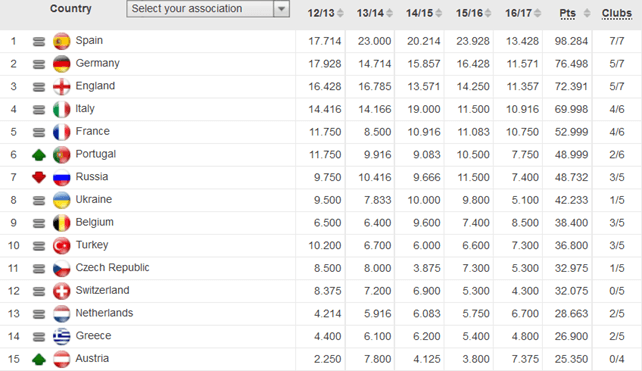Screen dimensions: 642x371
Task: Click Greece's unchanged rank icon
Action: tap(39, 337)
